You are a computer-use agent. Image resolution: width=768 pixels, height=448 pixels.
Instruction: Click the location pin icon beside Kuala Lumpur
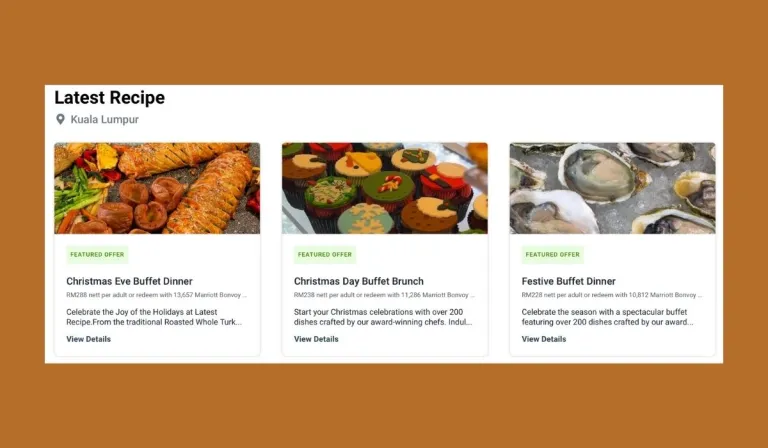click(x=60, y=119)
